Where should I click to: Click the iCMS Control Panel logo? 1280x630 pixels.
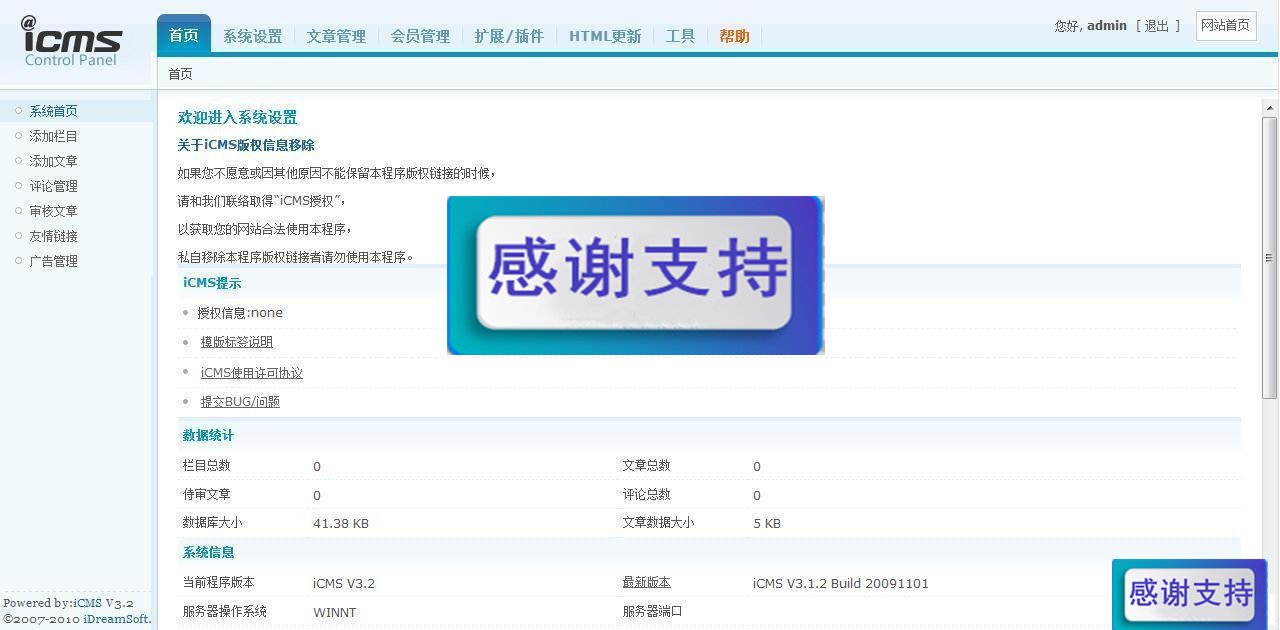point(71,41)
